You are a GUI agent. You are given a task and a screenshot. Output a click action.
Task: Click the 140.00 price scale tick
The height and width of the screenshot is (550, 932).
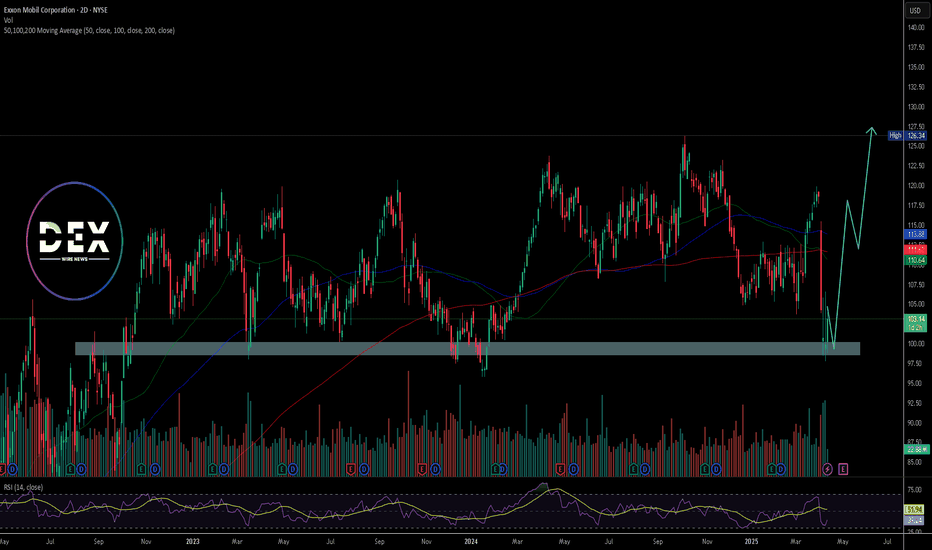(915, 27)
